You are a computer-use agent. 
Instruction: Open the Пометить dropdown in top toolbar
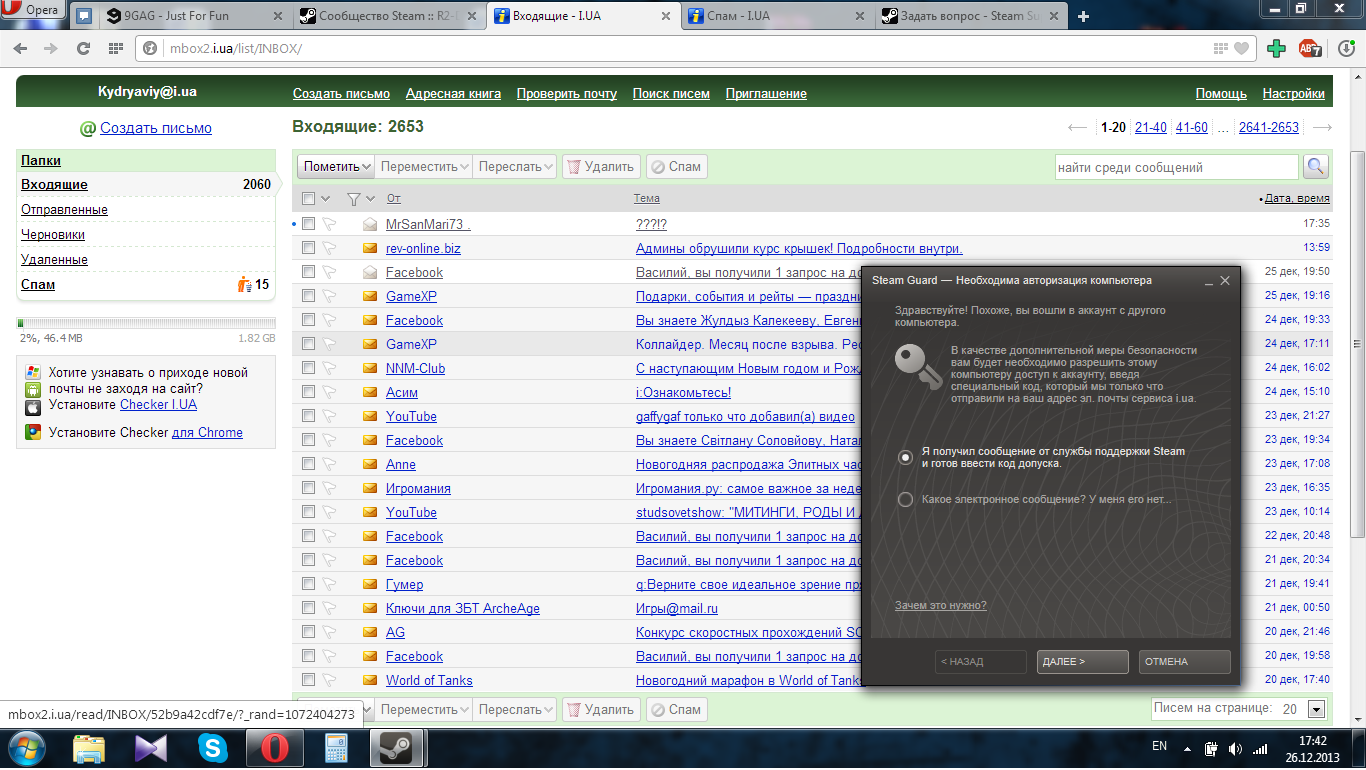pyautogui.click(x=337, y=167)
